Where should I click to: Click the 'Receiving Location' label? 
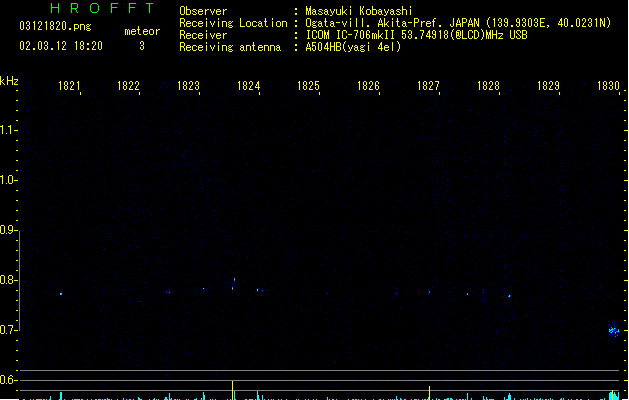pos(233,23)
